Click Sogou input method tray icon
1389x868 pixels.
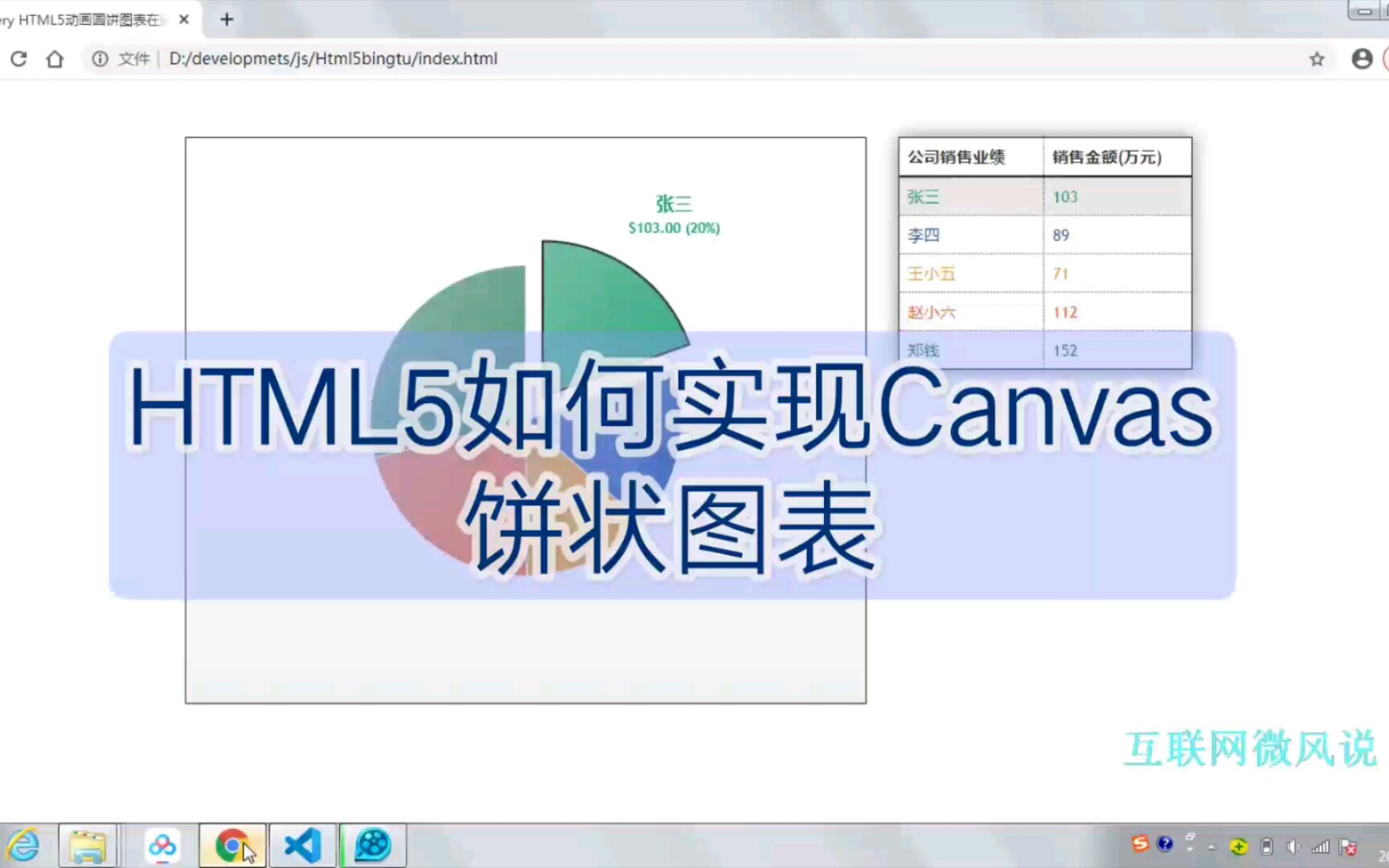click(1140, 844)
